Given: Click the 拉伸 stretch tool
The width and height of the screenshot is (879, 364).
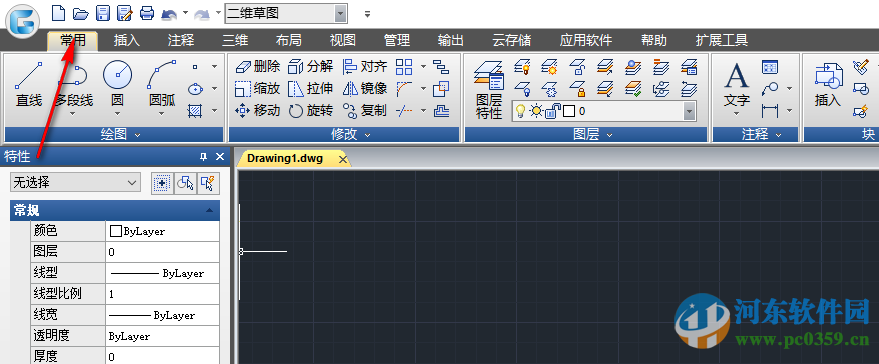Looking at the screenshot, I should pos(311,89).
